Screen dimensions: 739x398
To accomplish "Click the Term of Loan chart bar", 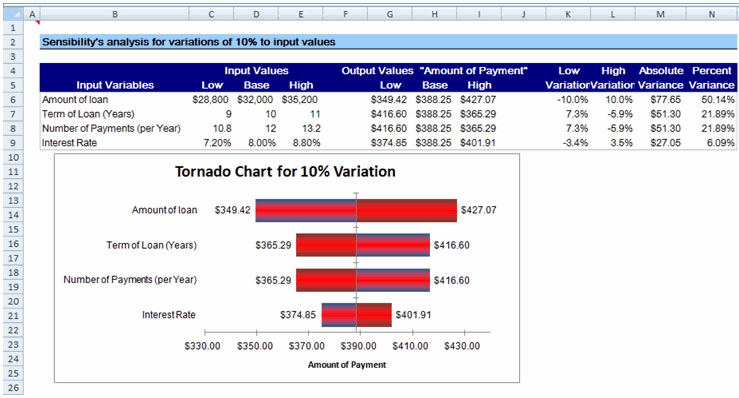I will click(363, 245).
